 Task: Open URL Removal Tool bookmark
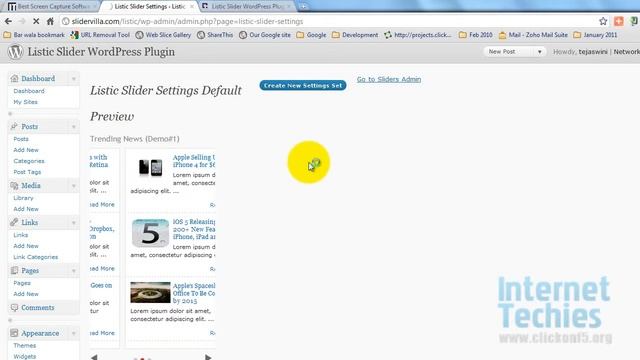point(100,35)
